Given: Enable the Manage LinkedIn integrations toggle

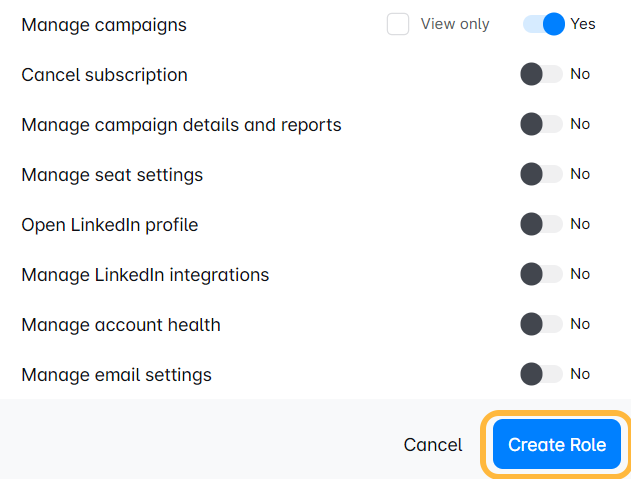Looking at the screenshot, I should (541, 274).
